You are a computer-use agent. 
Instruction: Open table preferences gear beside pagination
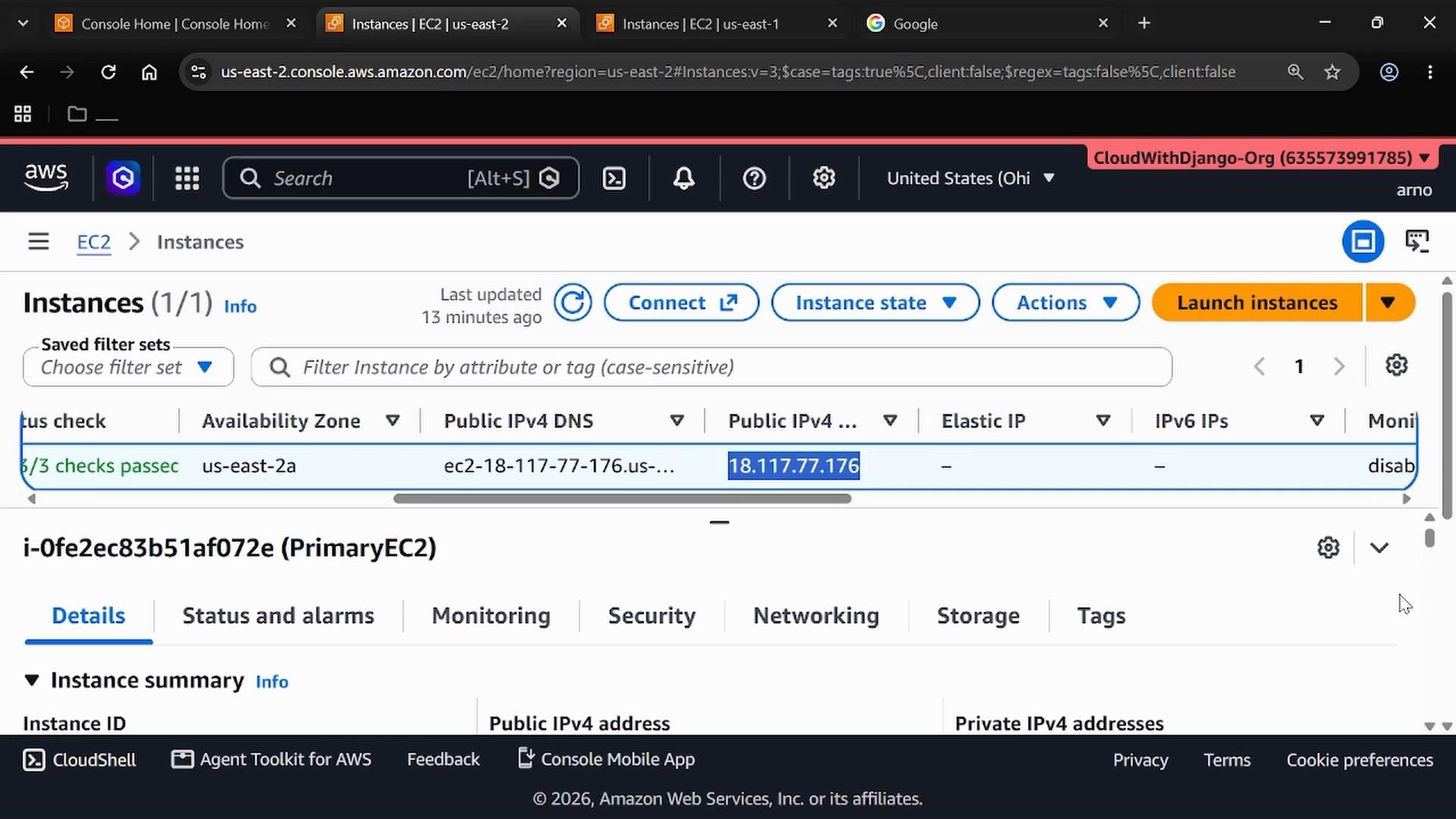coord(1396,366)
